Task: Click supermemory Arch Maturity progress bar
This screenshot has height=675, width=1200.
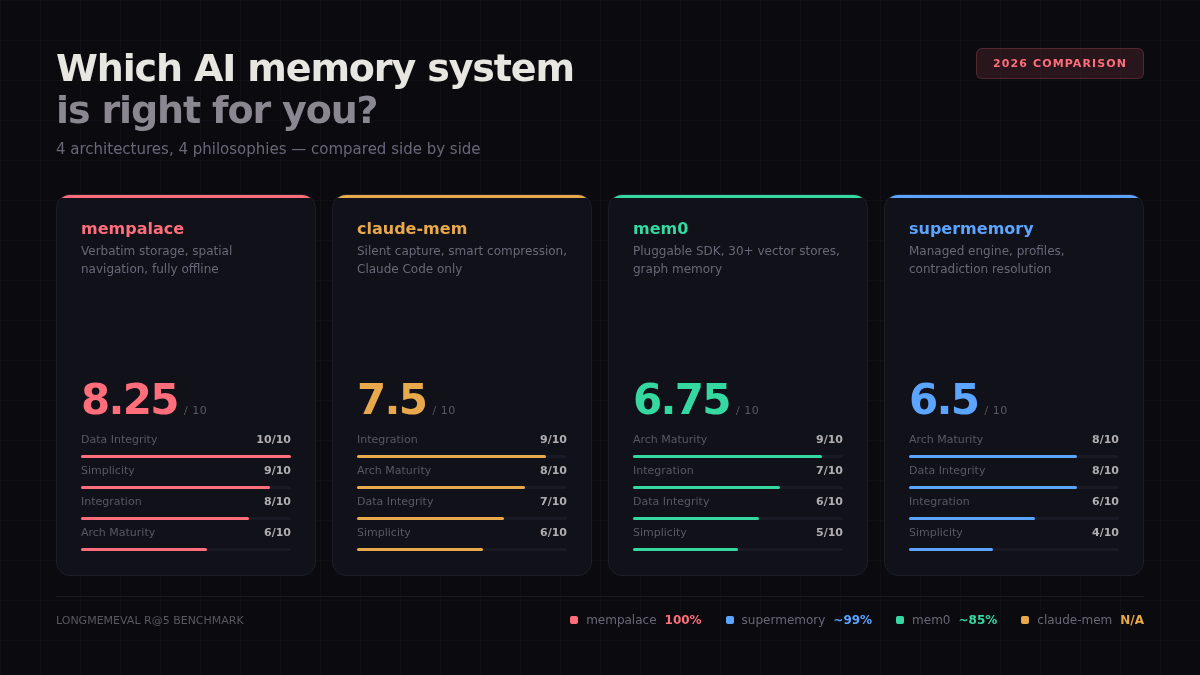Action: [1014, 456]
